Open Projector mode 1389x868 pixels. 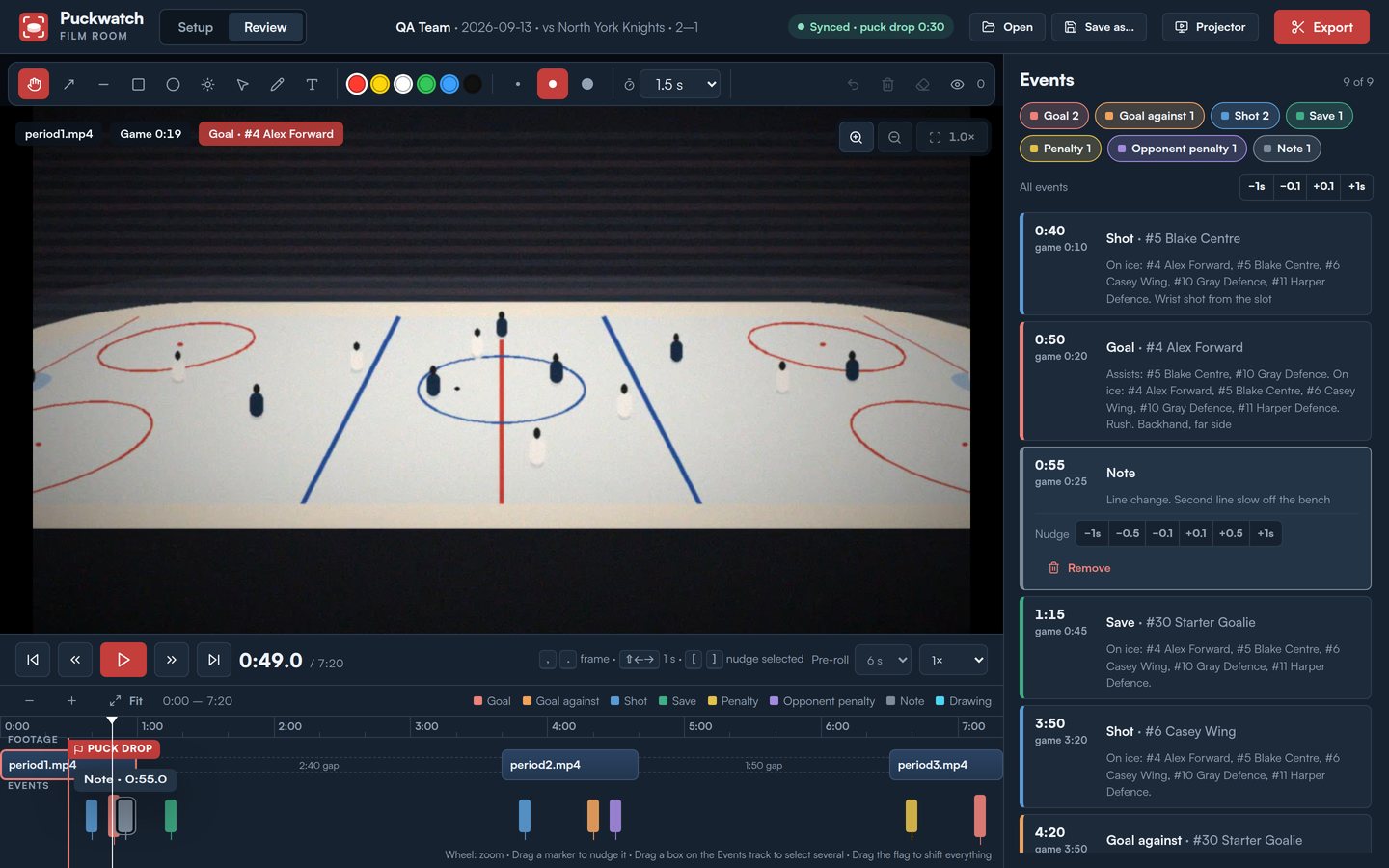[1210, 27]
